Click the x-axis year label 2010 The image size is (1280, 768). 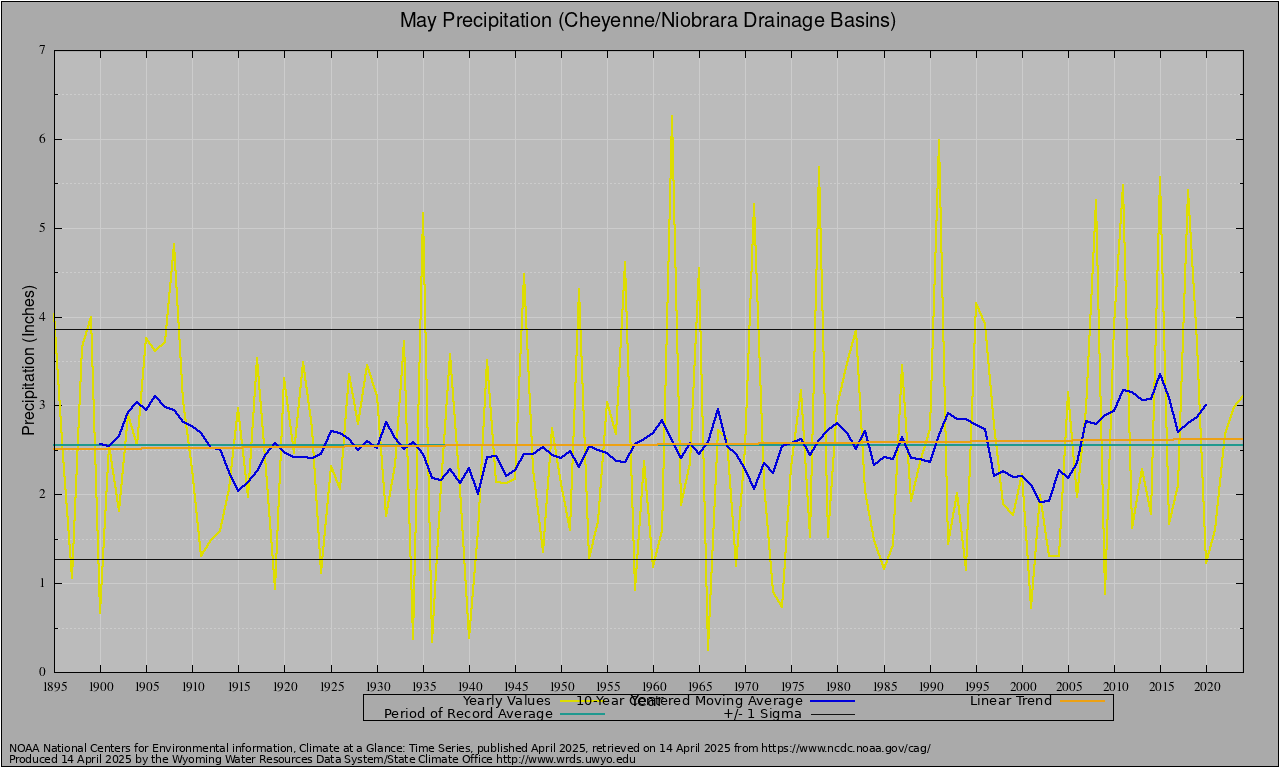tap(1114, 686)
